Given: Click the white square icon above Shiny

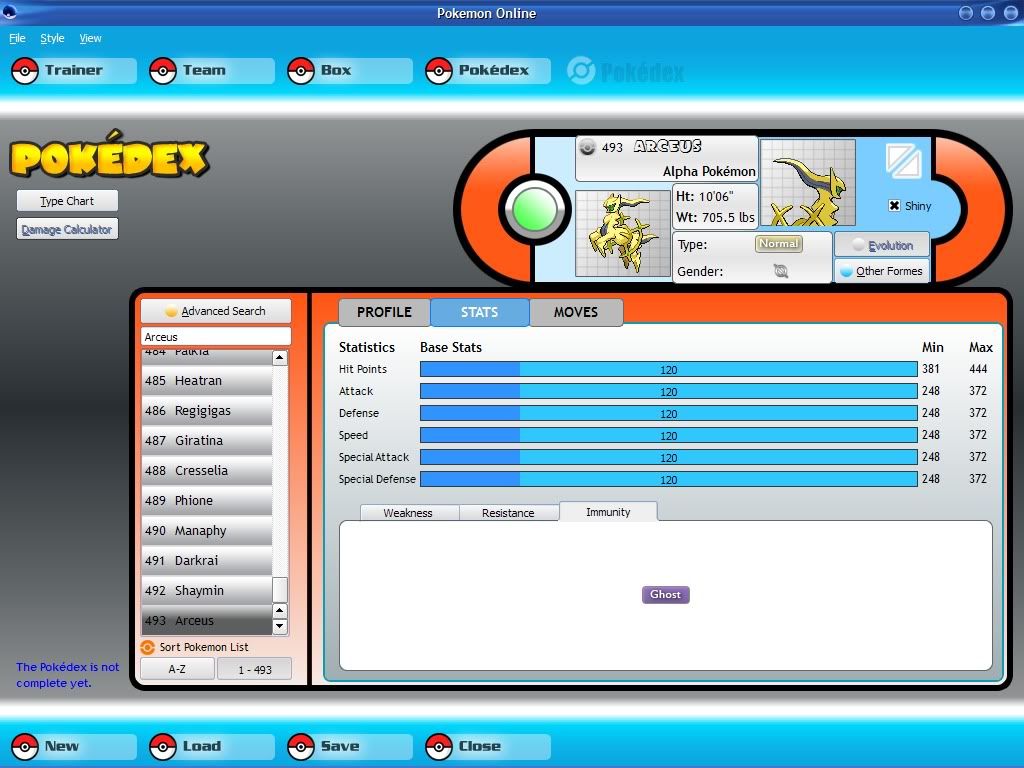Looking at the screenshot, I should [x=904, y=161].
